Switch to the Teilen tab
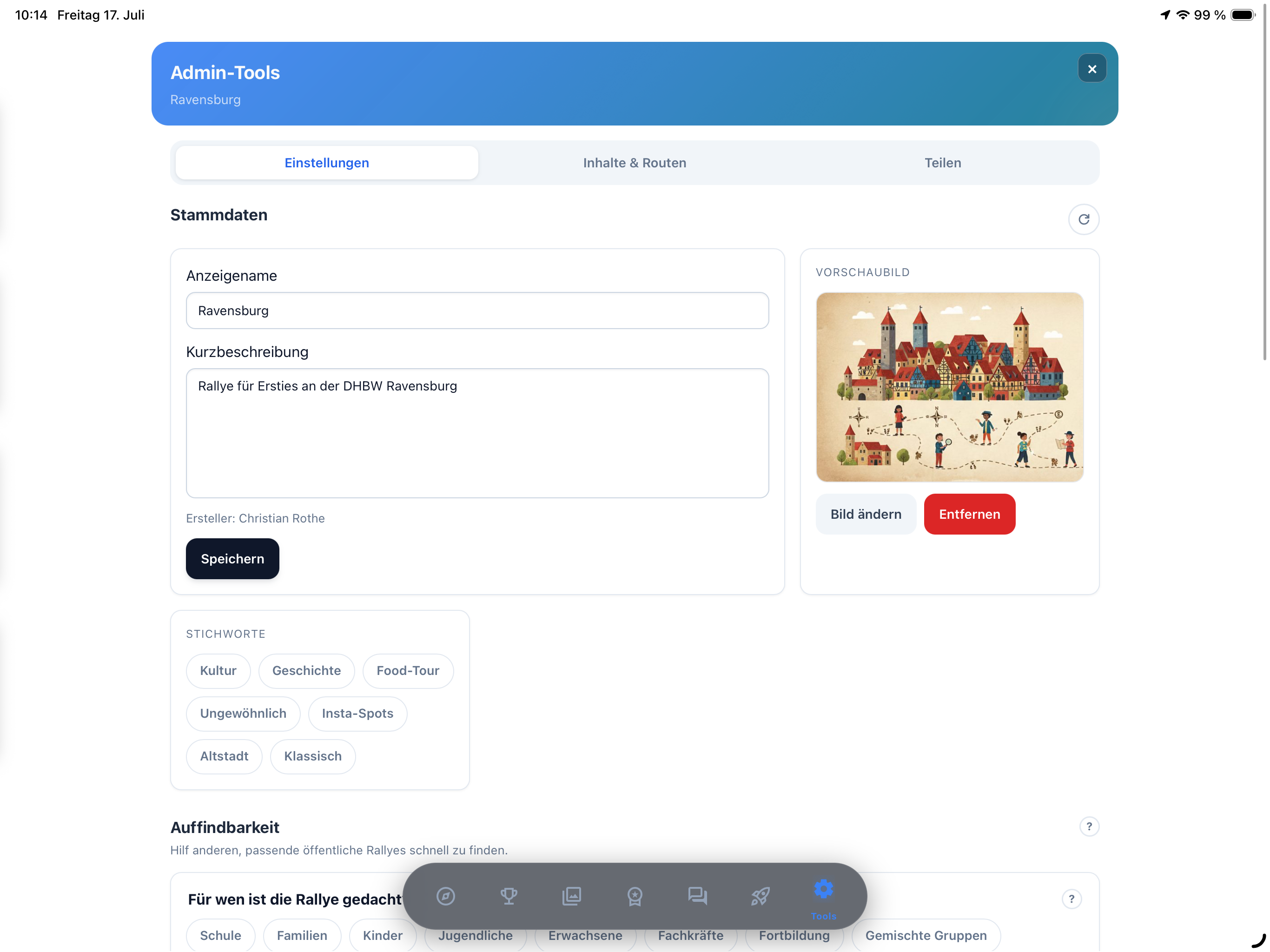Image resolution: width=1270 pixels, height=952 pixels. 942,163
